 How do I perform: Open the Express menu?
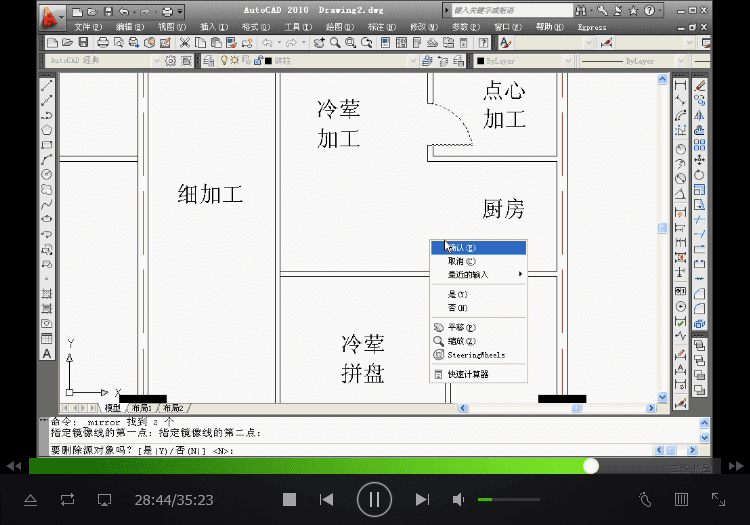tap(592, 27)
